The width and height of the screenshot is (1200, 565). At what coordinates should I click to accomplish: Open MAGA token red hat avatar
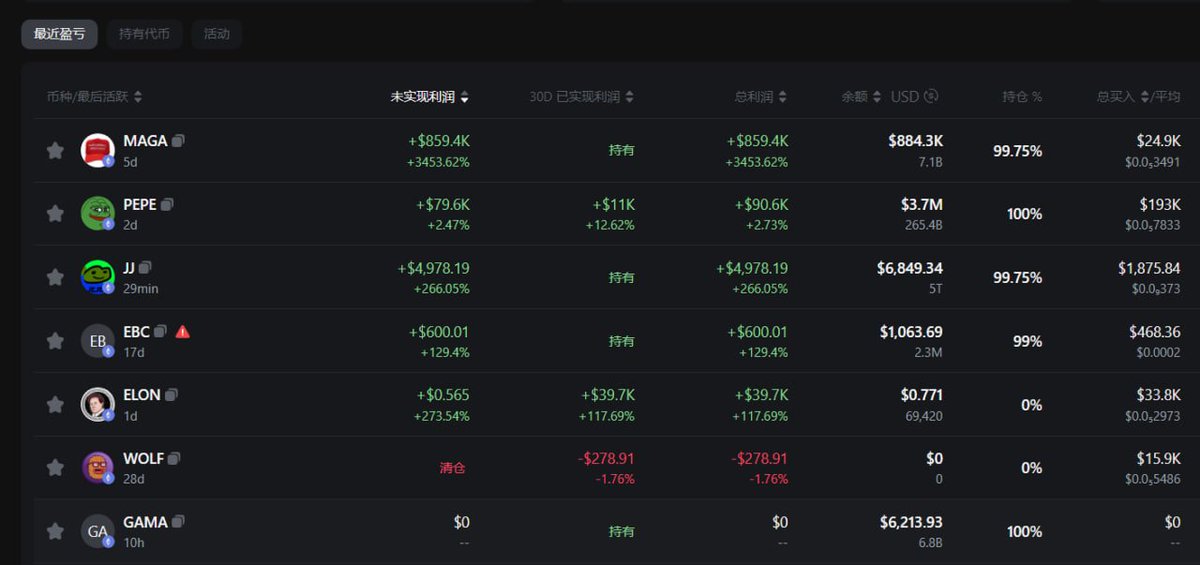98,150
